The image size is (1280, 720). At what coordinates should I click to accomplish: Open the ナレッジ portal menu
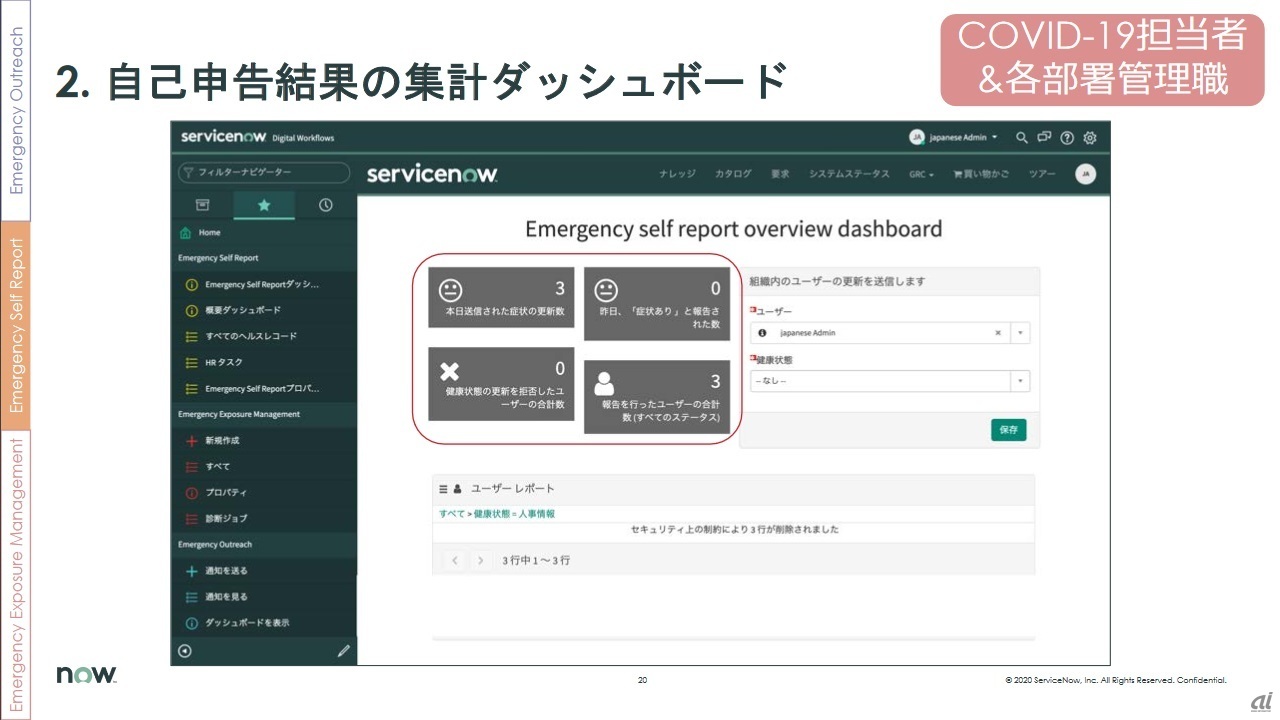[677, 174]
